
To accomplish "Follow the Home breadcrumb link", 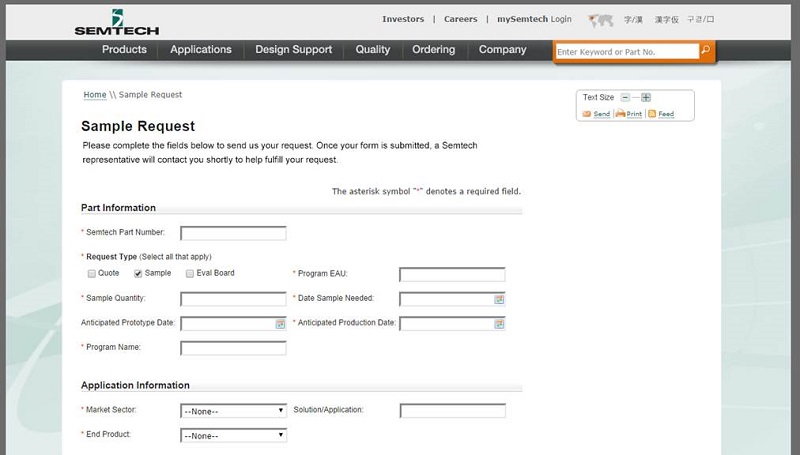I will 95,94.
